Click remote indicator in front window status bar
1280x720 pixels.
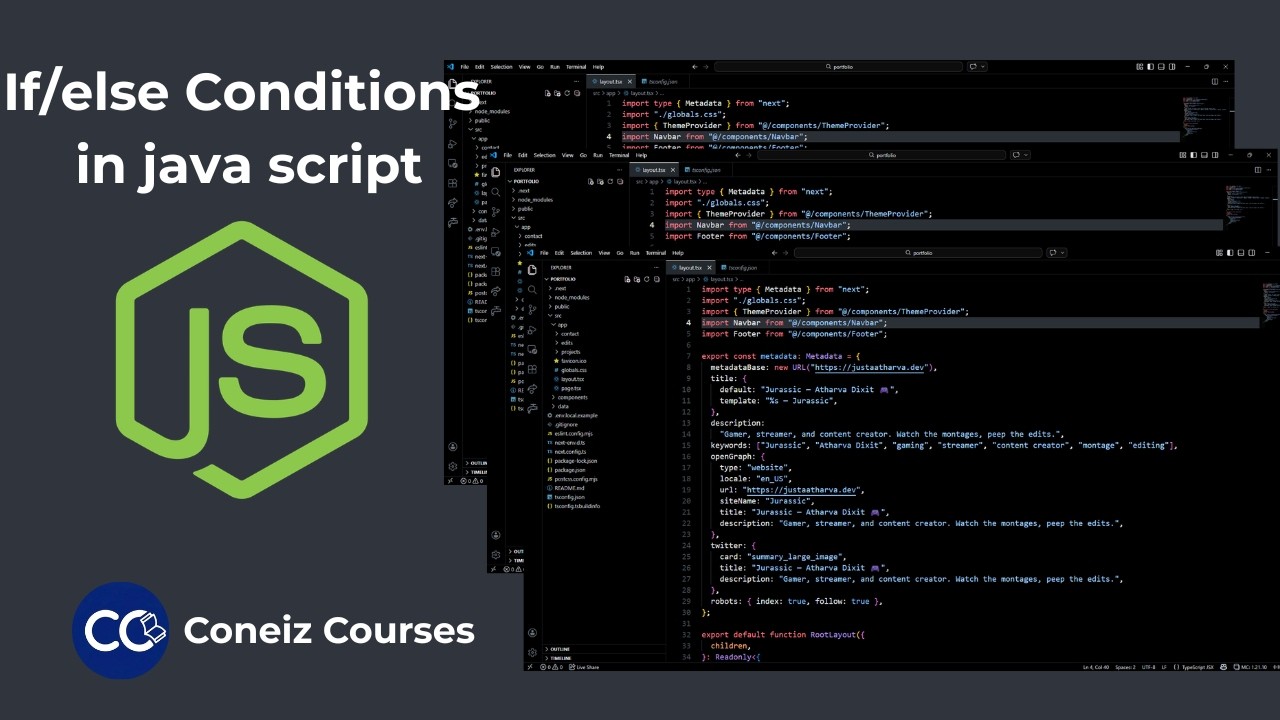click(x=529, y=667)
